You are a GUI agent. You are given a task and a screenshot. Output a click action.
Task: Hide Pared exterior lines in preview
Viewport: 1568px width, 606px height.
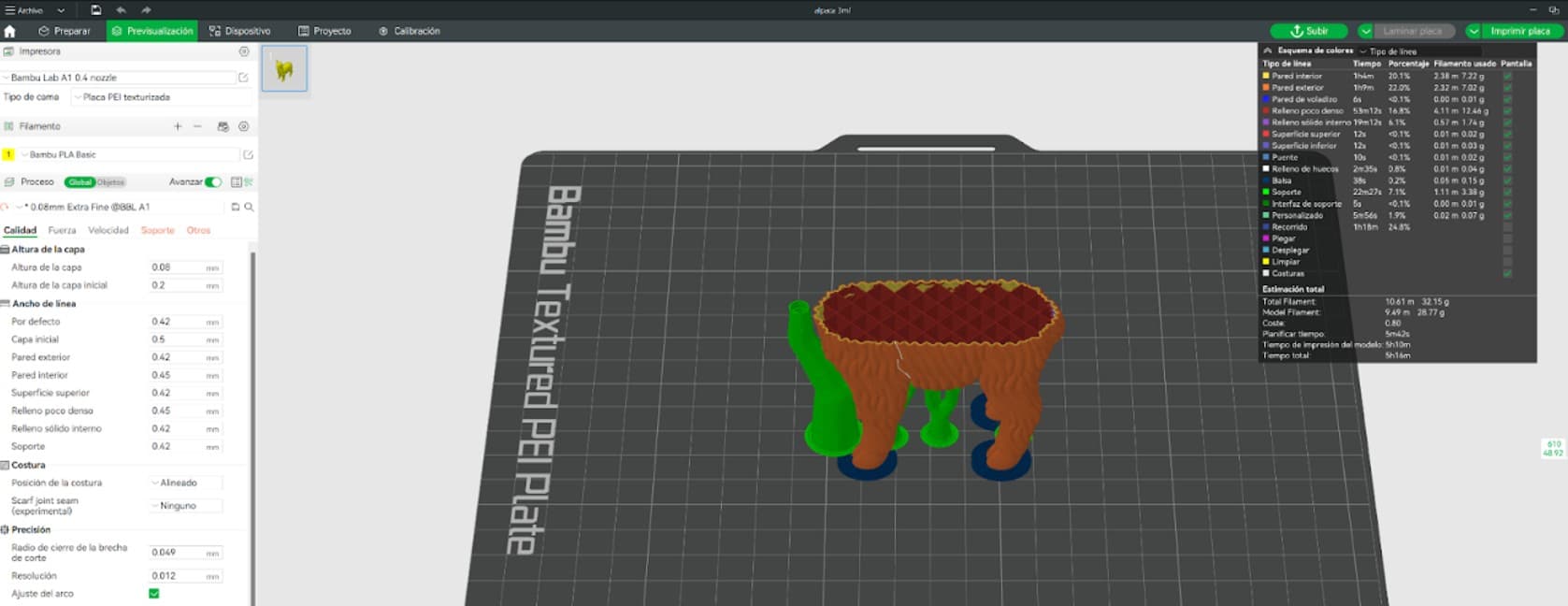click(x=1507, y=87)
